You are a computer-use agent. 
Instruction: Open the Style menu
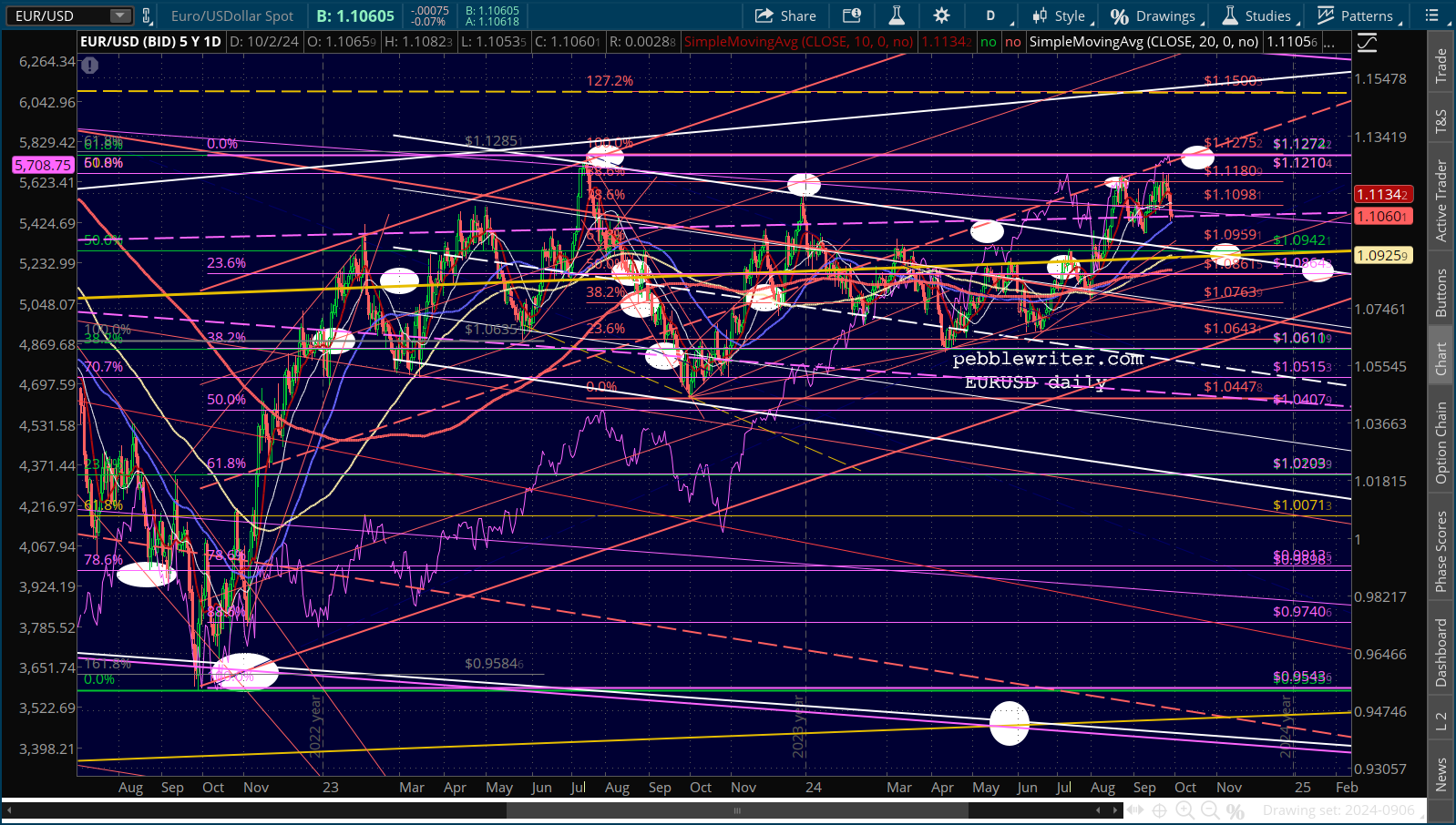pos(1059,15)
